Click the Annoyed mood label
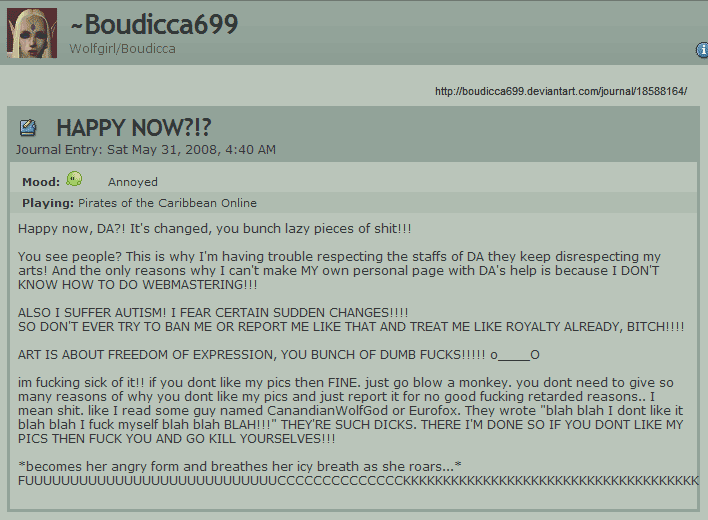Image resolution: width=708 pixels, height=520 pixels. 133,182
